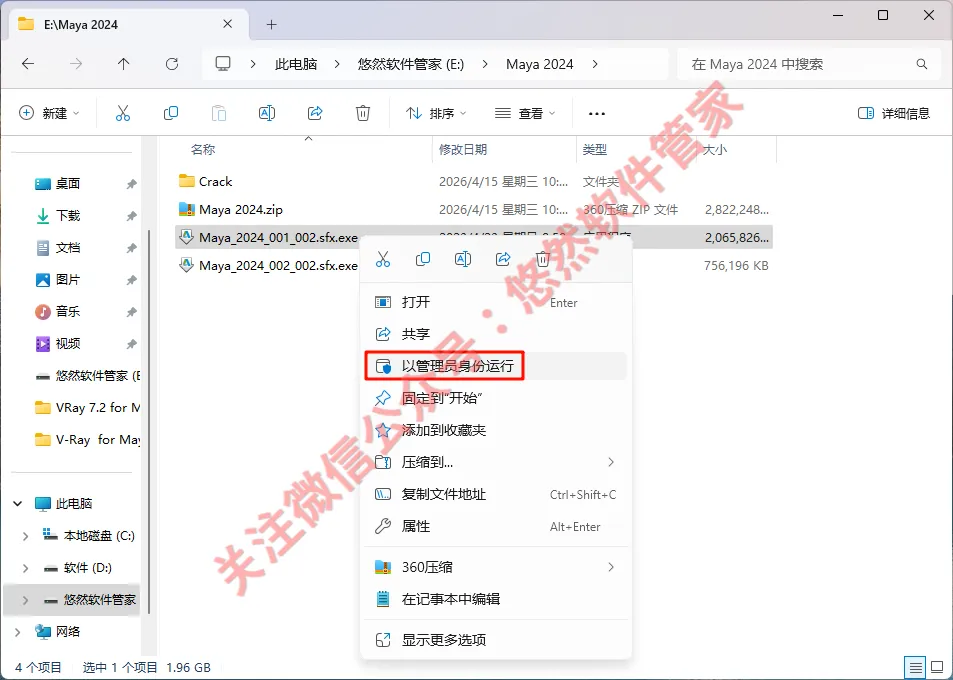The height and width of the screenshot is (680, 953).
Task: Sort by the 类型 column header
Action: tap(594, 149)
